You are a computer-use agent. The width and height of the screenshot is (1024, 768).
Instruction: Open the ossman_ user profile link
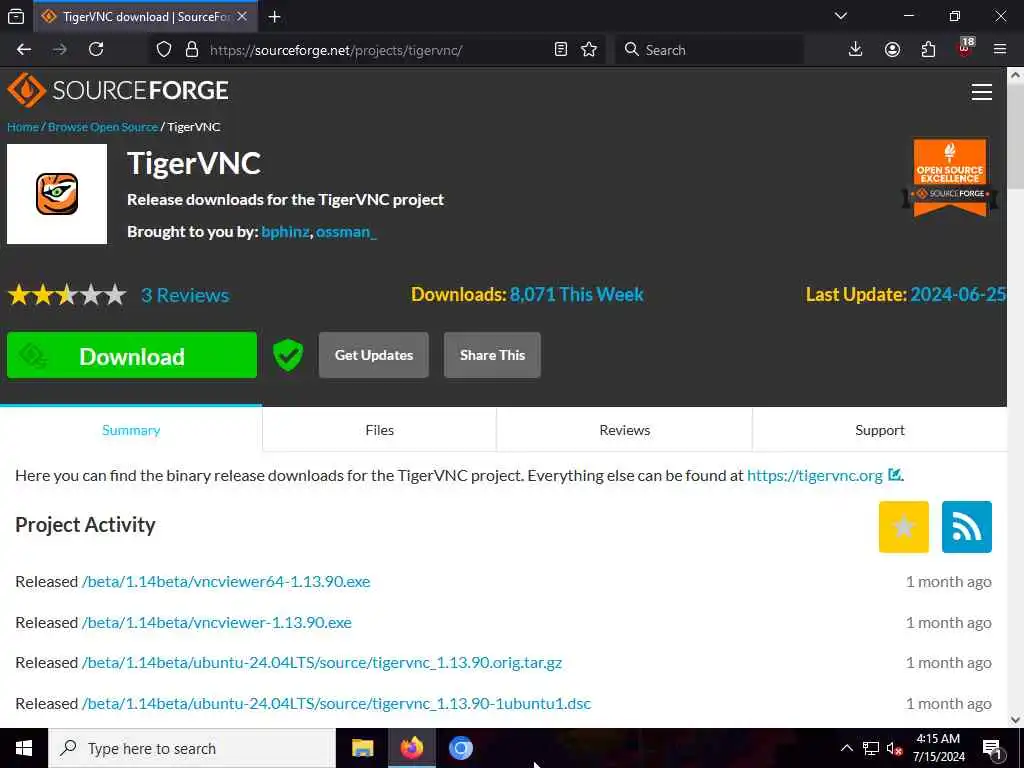click(346, 232)
